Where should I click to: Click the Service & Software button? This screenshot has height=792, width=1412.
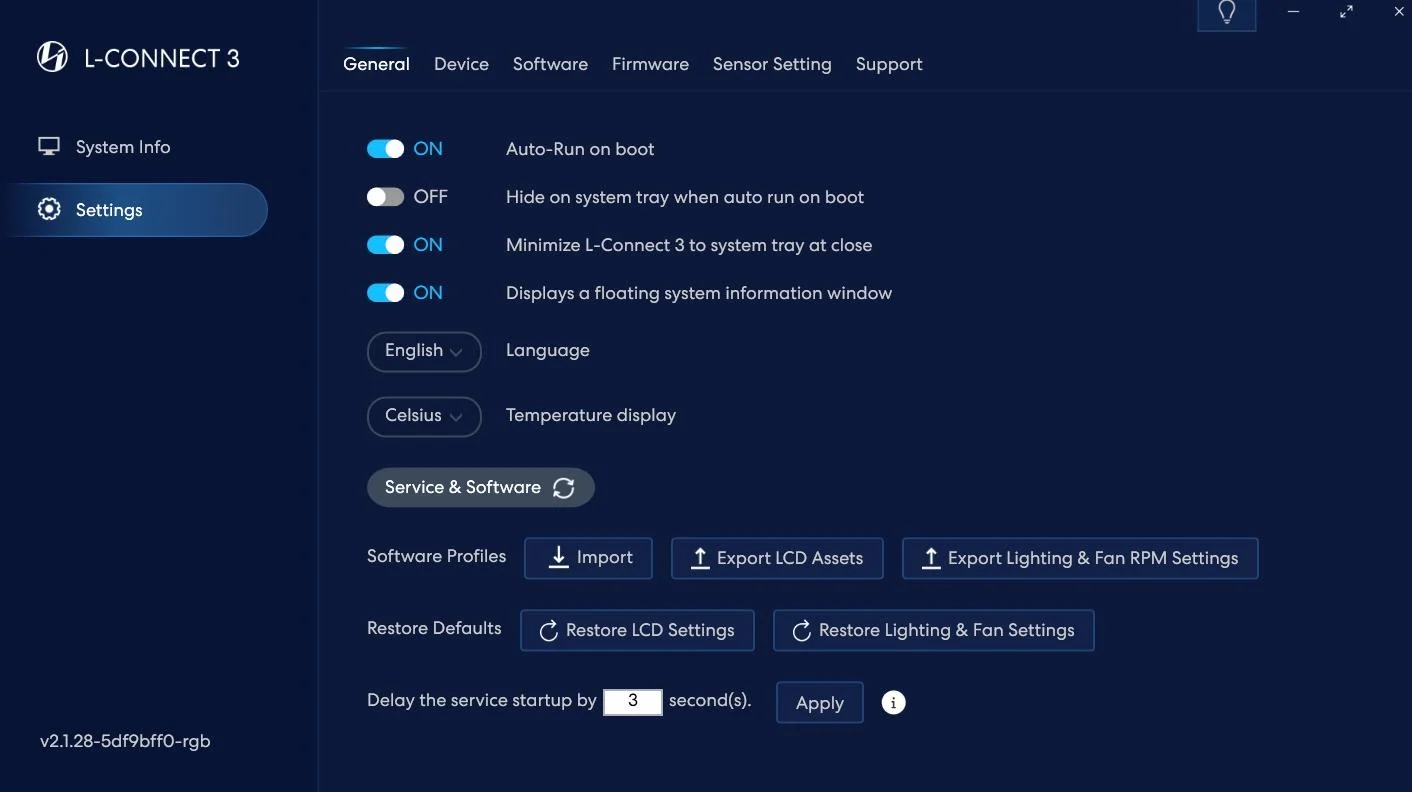[x=481, y=487]
